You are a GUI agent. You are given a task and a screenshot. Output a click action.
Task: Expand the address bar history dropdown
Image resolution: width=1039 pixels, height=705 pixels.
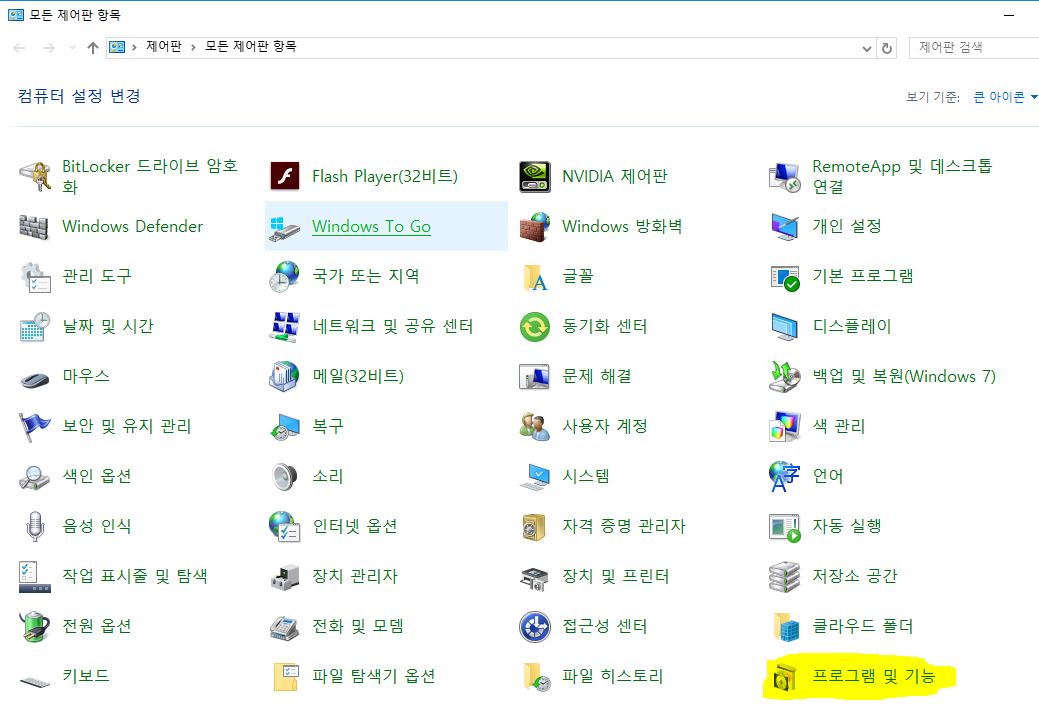tap(866, 48)
